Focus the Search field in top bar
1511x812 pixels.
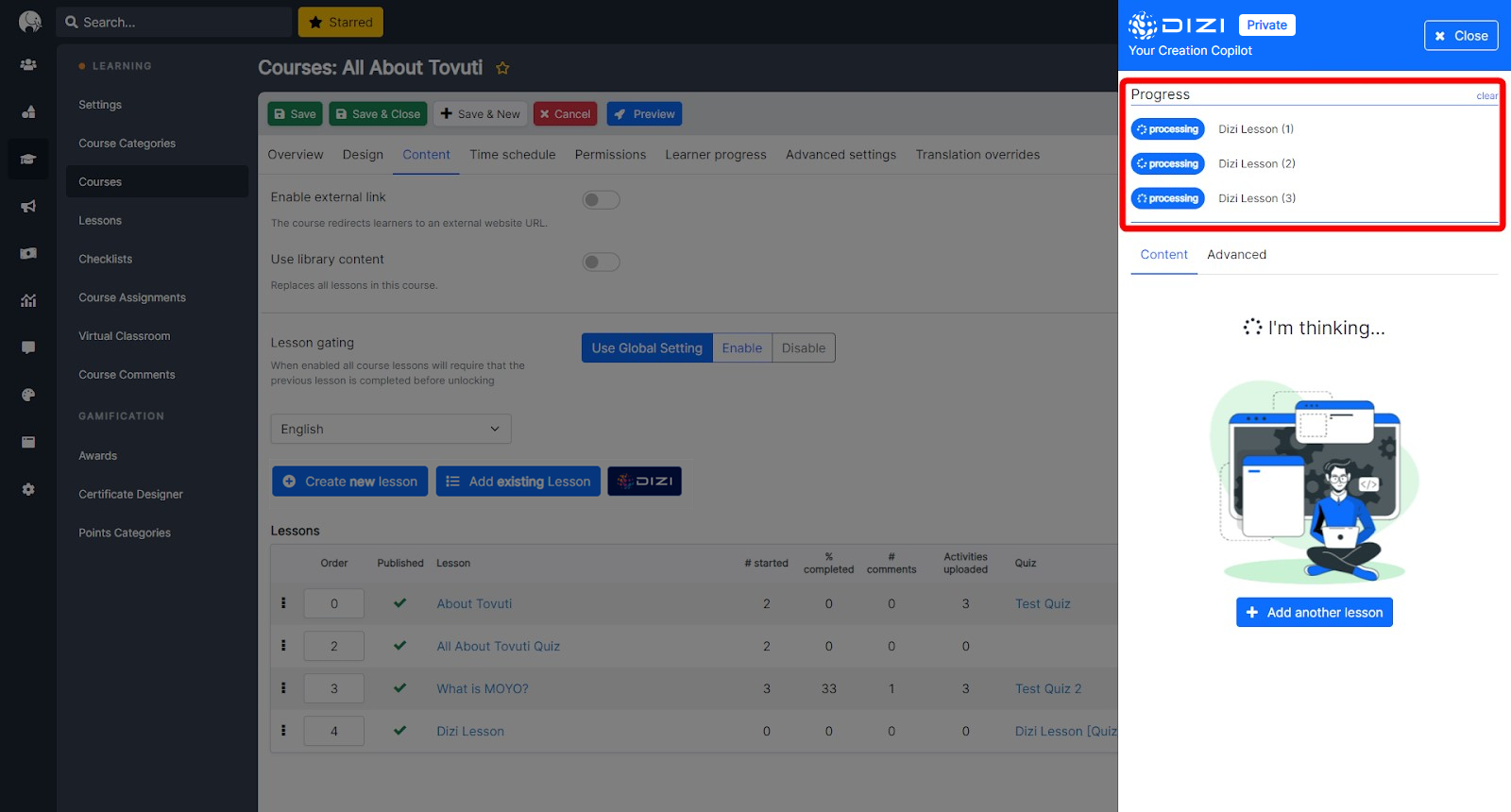(x=174, y=23)
